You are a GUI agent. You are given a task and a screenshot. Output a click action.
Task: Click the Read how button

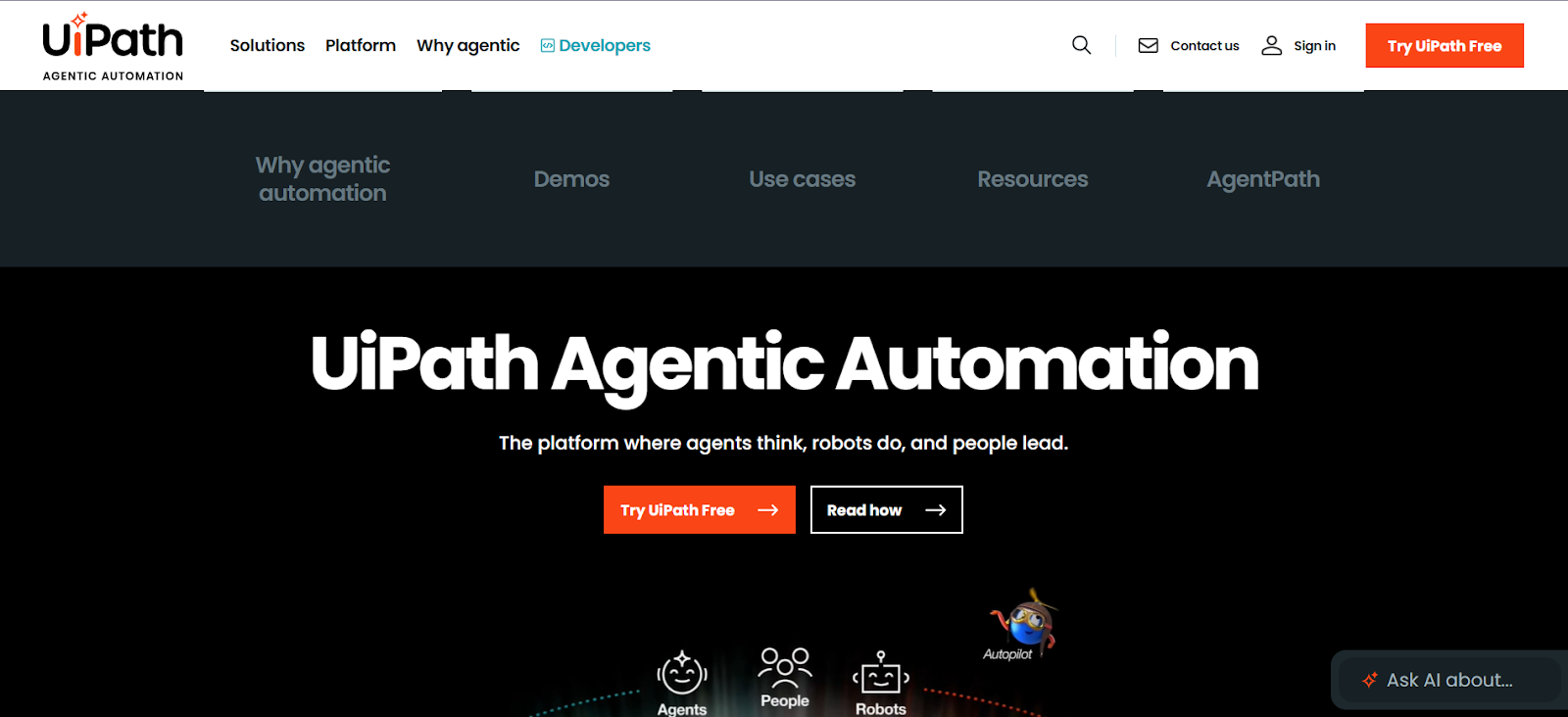pyautogui.click(x=887, y=510)
